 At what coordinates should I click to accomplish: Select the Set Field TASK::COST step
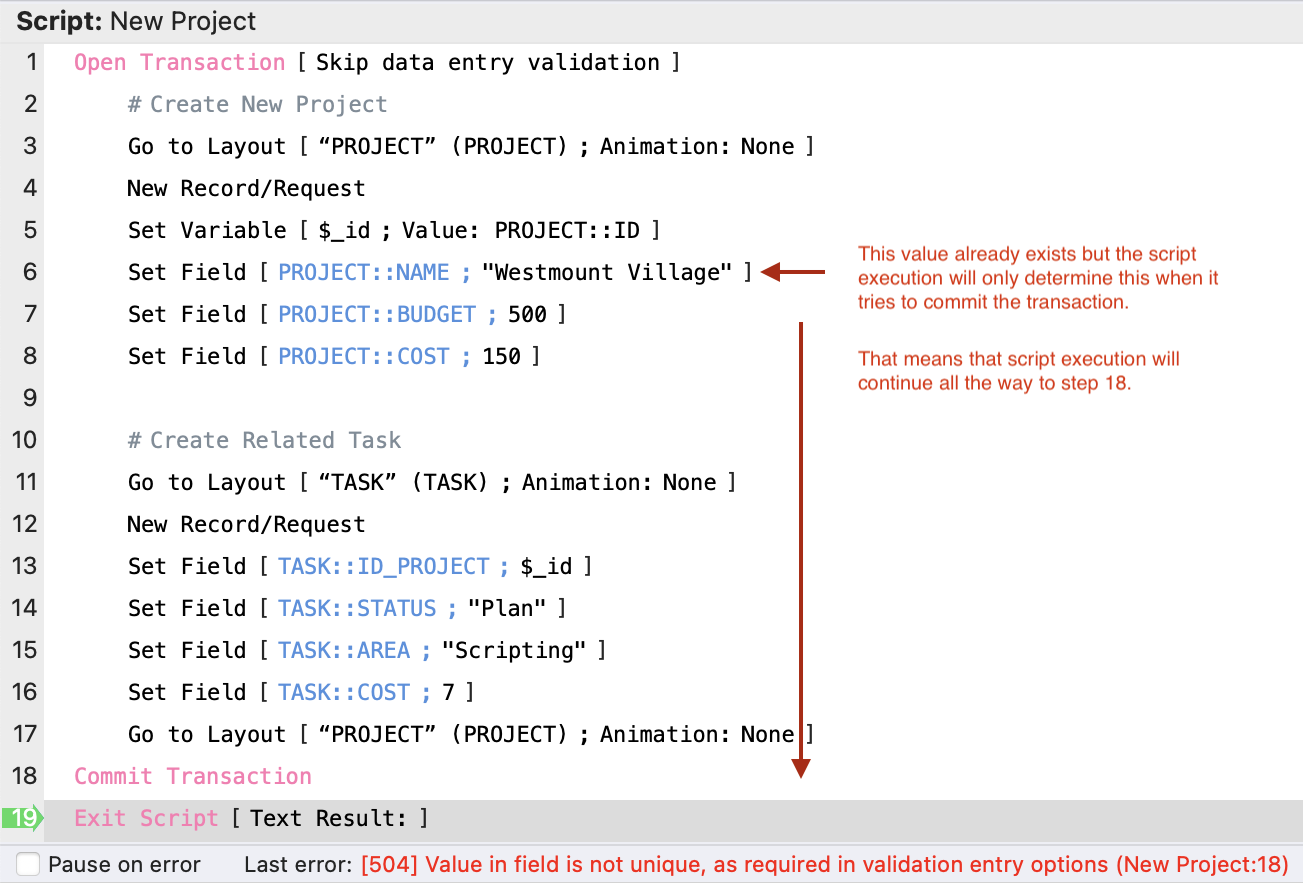[300, 692]
